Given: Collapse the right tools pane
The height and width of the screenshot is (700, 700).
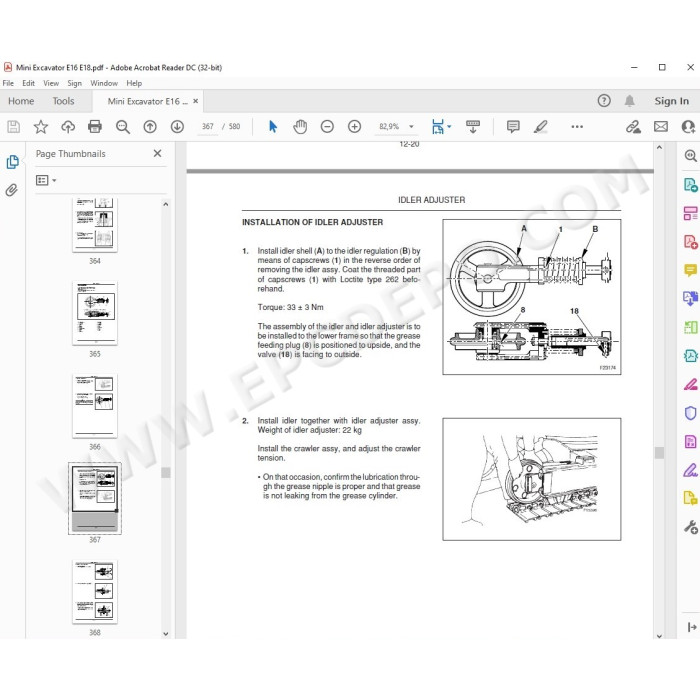Looking at the screenshot, I should 692,627.
